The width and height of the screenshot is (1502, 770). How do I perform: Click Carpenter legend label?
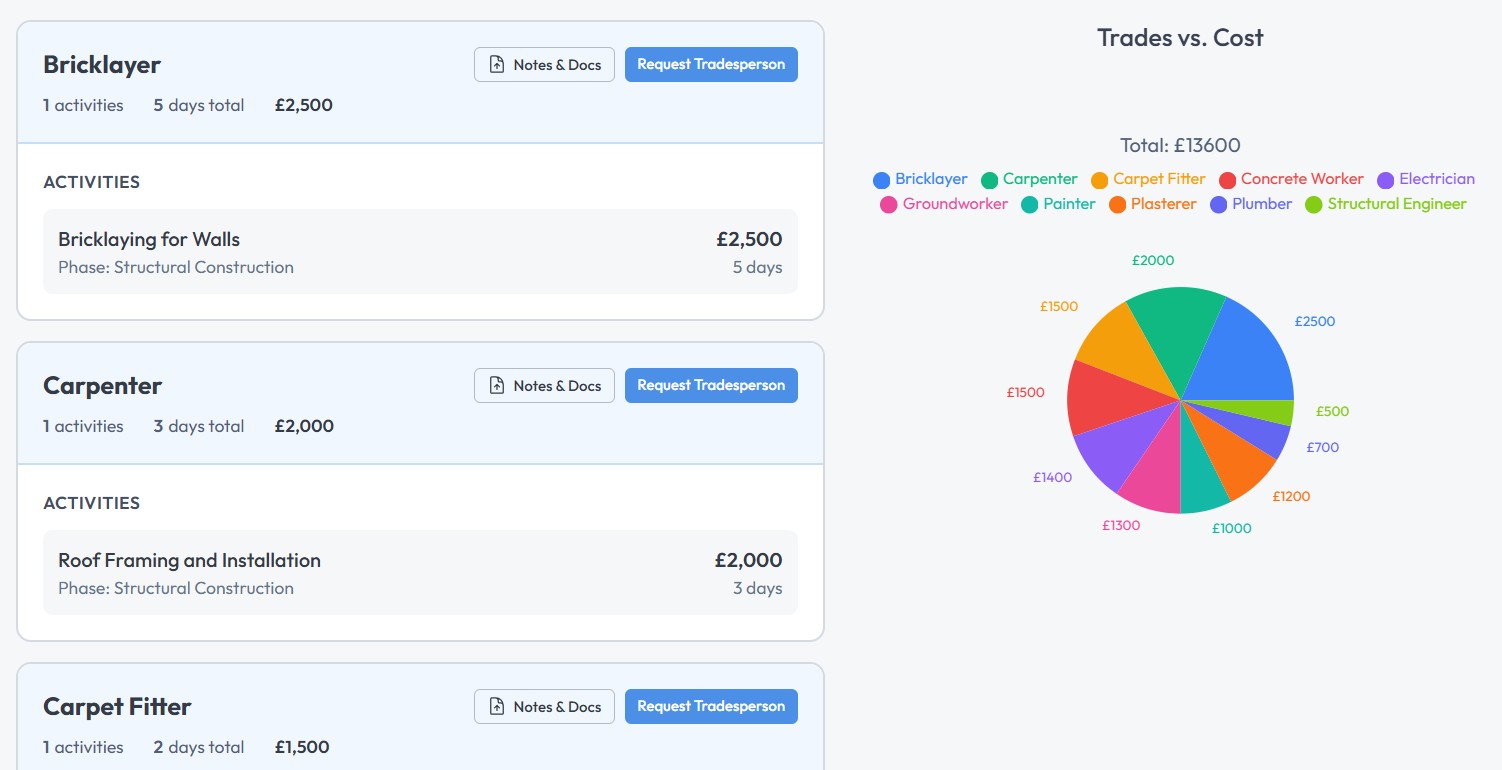[1040, 179]
